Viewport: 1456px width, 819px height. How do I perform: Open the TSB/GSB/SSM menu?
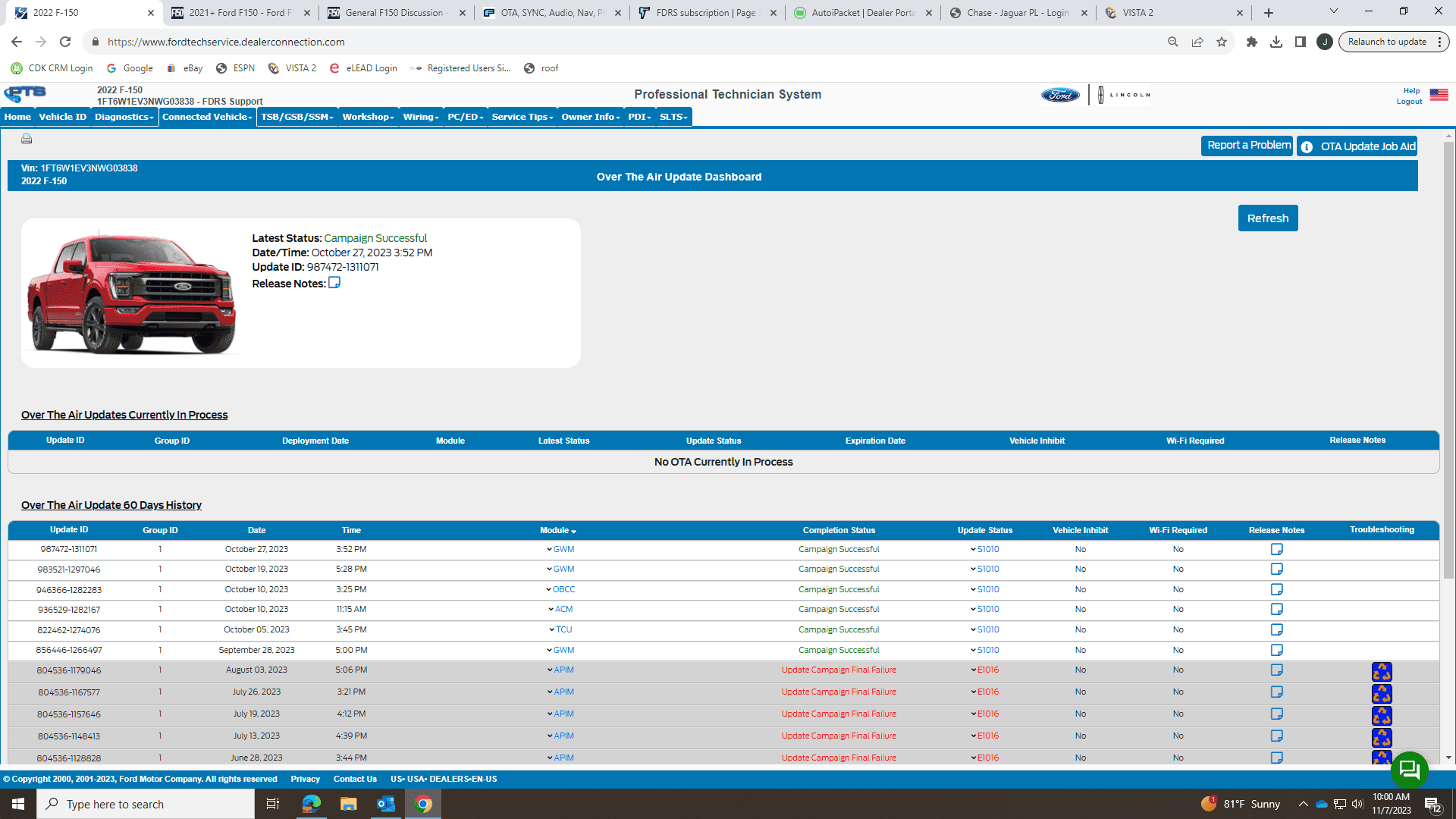pos(297,117)
